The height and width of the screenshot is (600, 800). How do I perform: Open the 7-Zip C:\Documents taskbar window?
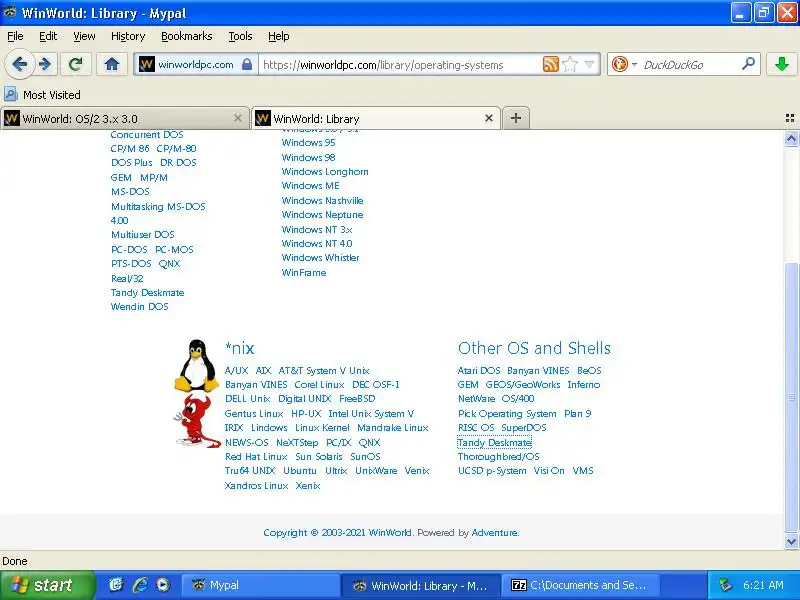582,585
